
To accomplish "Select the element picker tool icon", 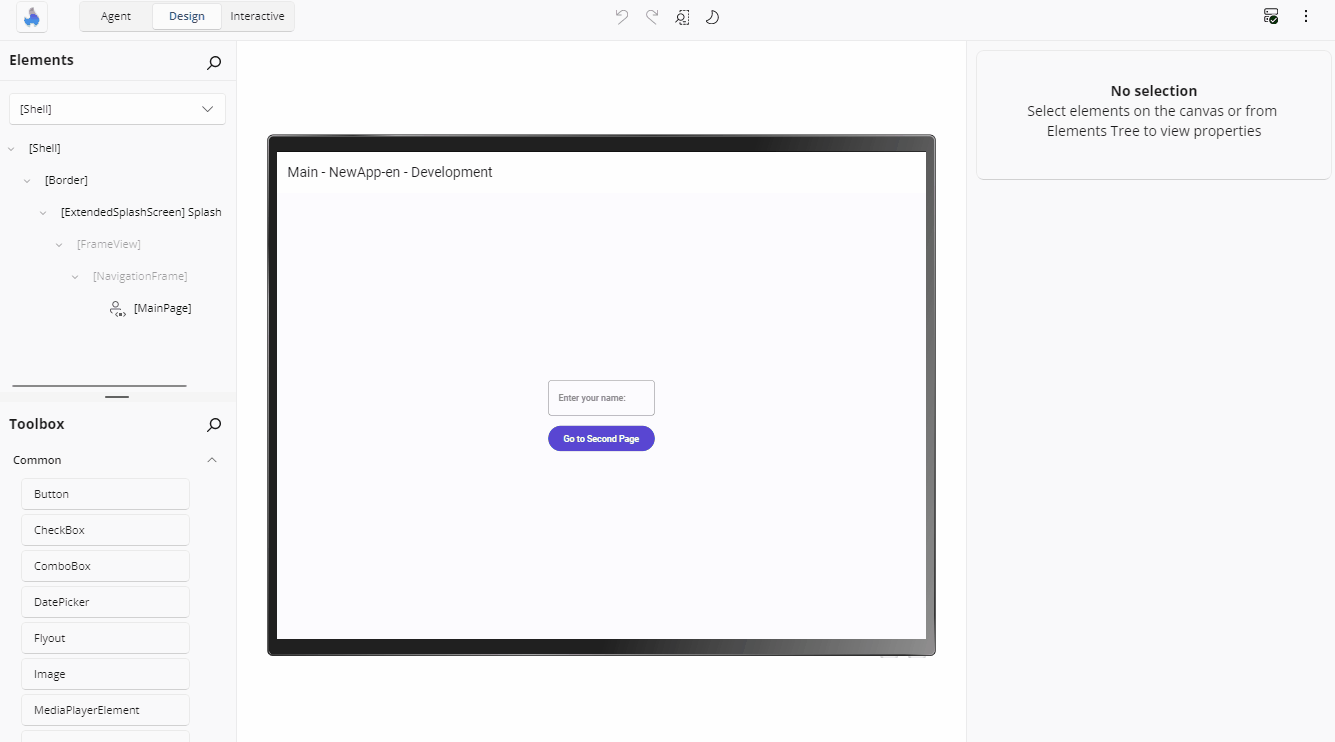I will 682,17.
